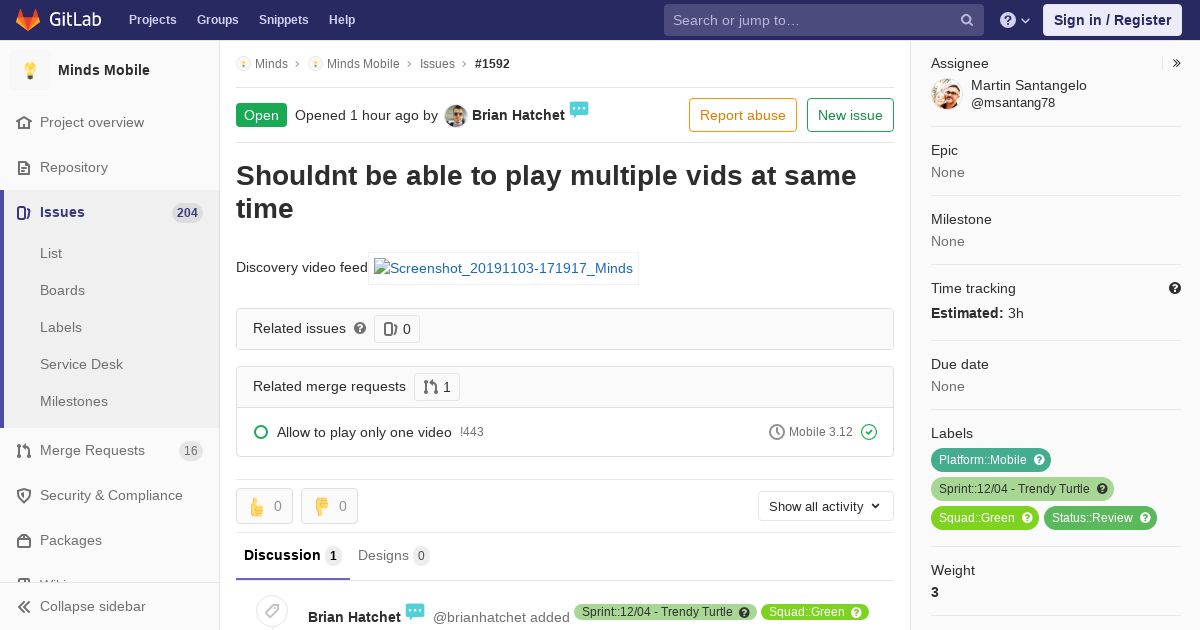Open Service Desk in sidebar
The image size is (1200, 630).
[x=81, y=364]
